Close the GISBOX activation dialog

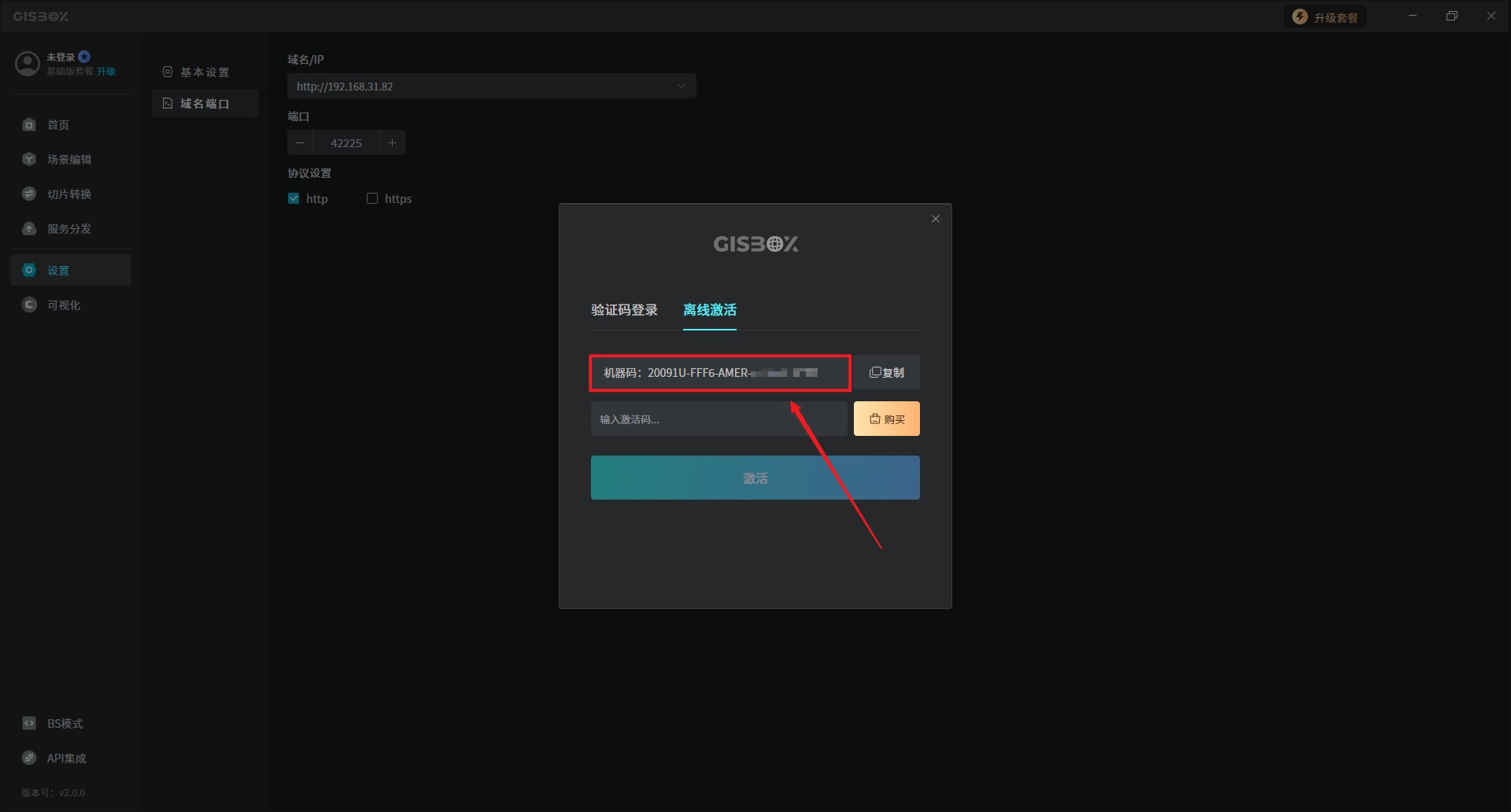935,220
